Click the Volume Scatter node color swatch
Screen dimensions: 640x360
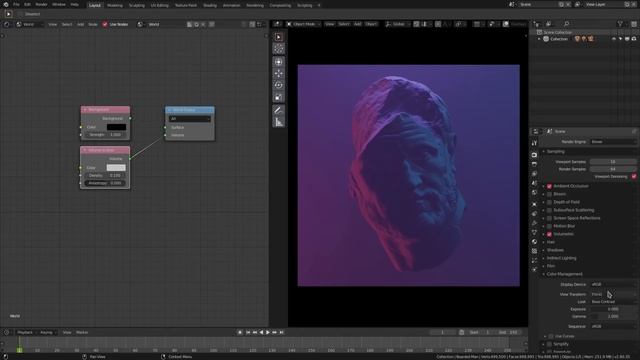click(116, 168)
